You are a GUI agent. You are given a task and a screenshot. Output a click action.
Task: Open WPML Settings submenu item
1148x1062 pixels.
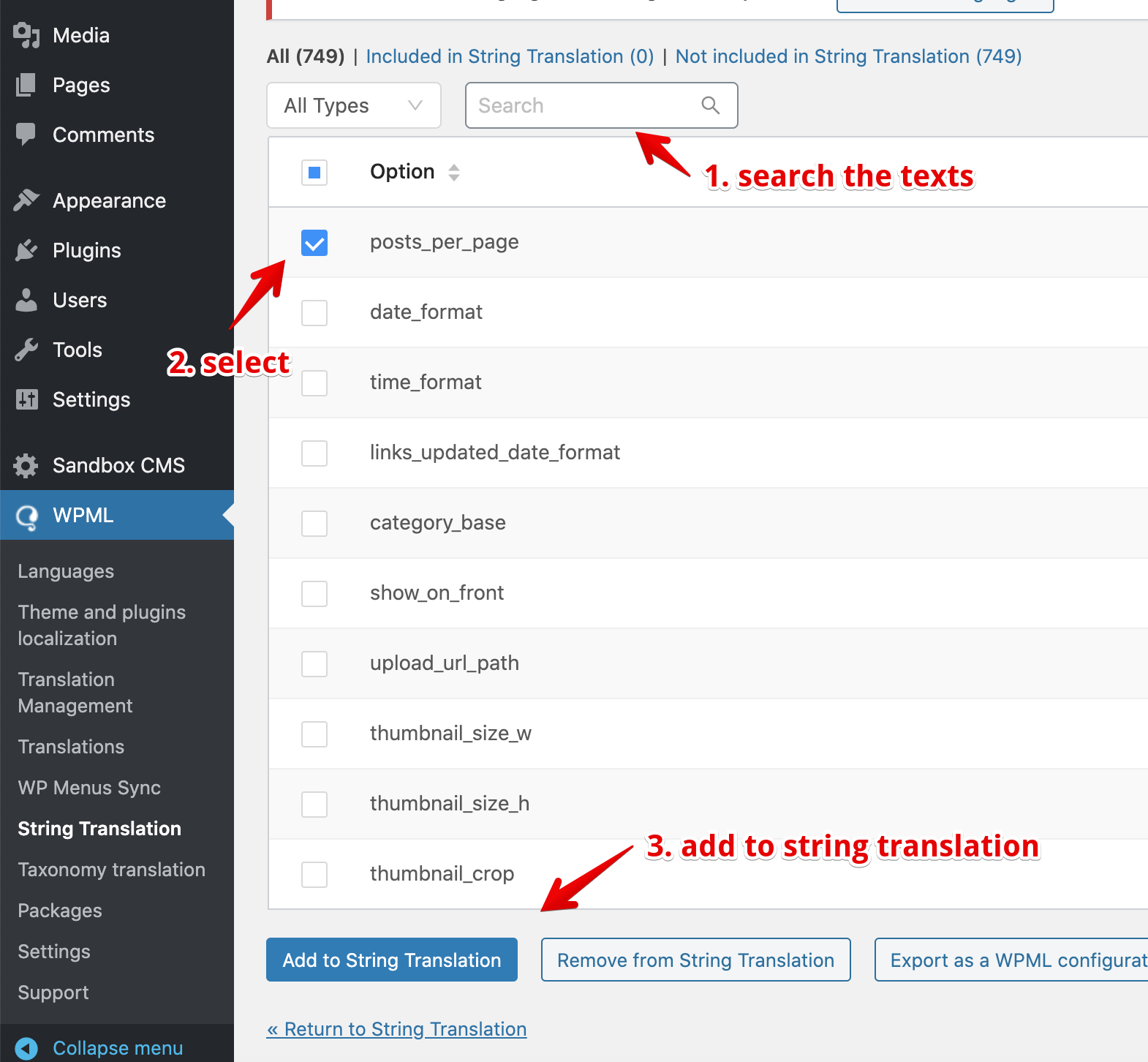54,952
